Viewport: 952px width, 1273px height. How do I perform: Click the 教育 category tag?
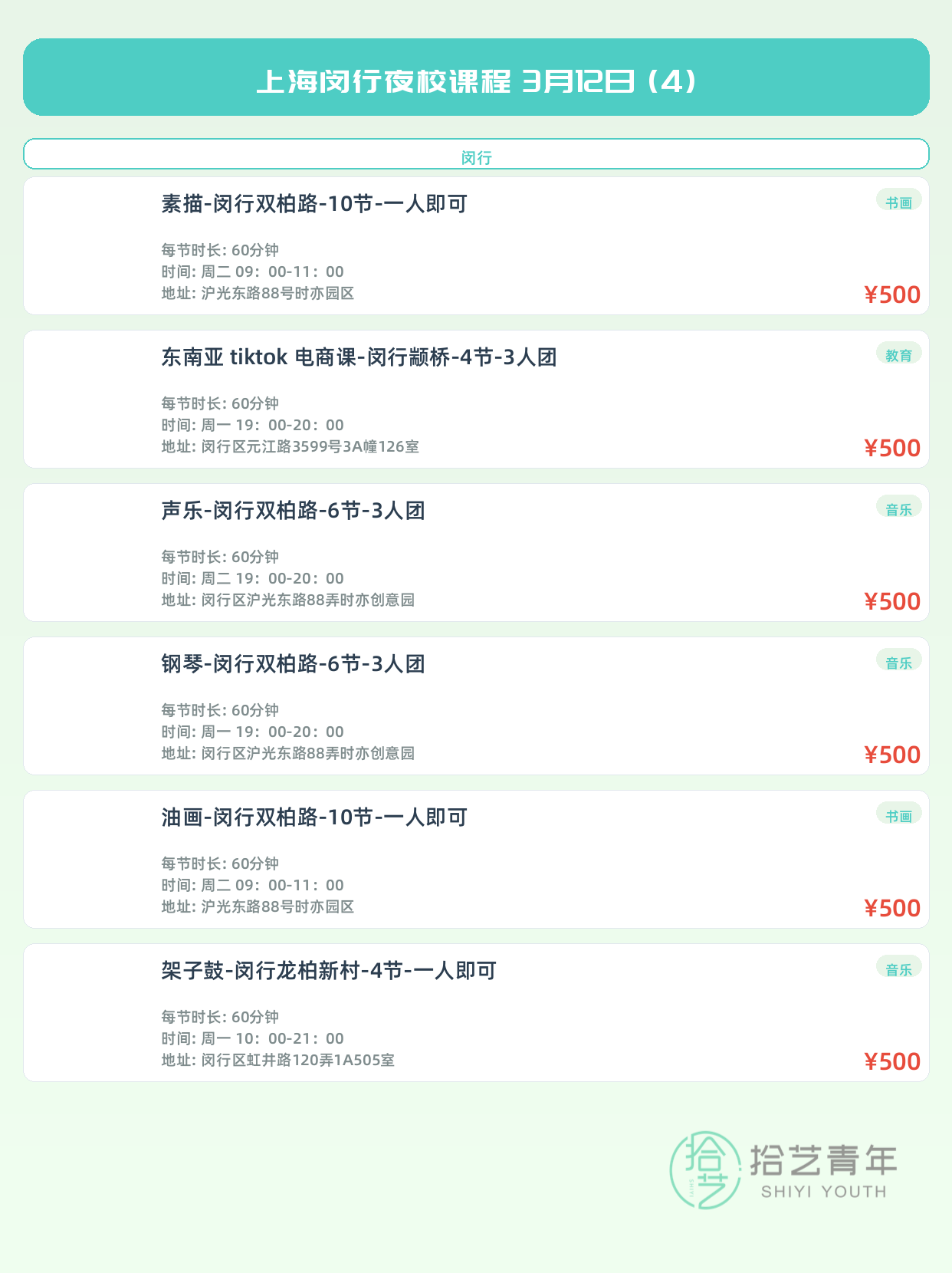898,354
